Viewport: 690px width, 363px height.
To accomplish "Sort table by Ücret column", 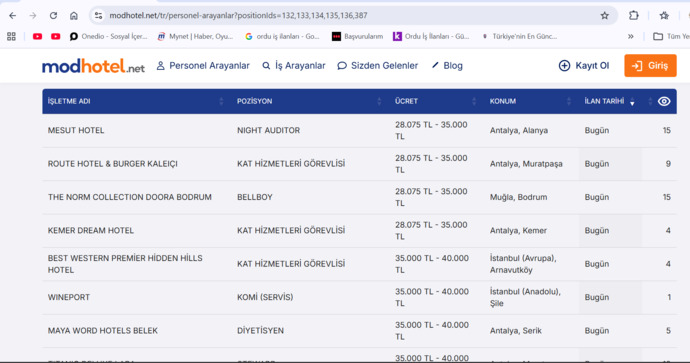I will tap(436, 101).
